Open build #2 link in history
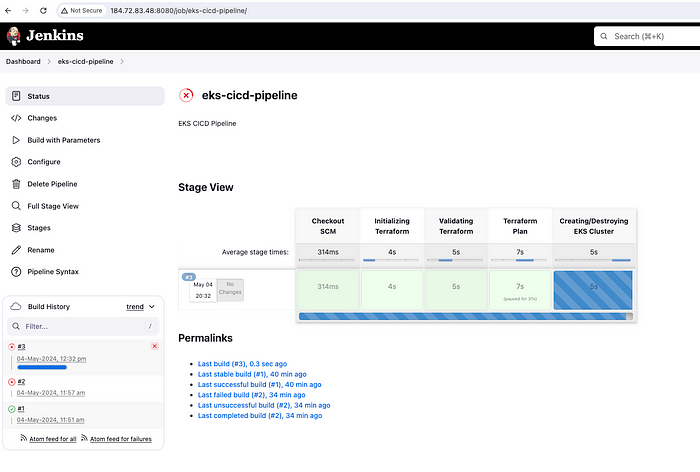Image resolution: width=700 pixels, height=472 pixels. click(21, 382)
